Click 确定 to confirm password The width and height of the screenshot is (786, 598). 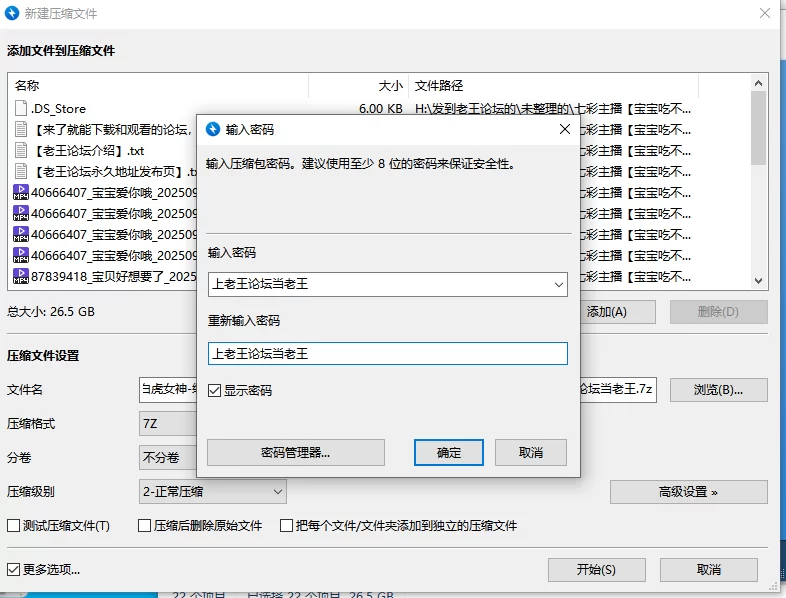coord(449,453)
